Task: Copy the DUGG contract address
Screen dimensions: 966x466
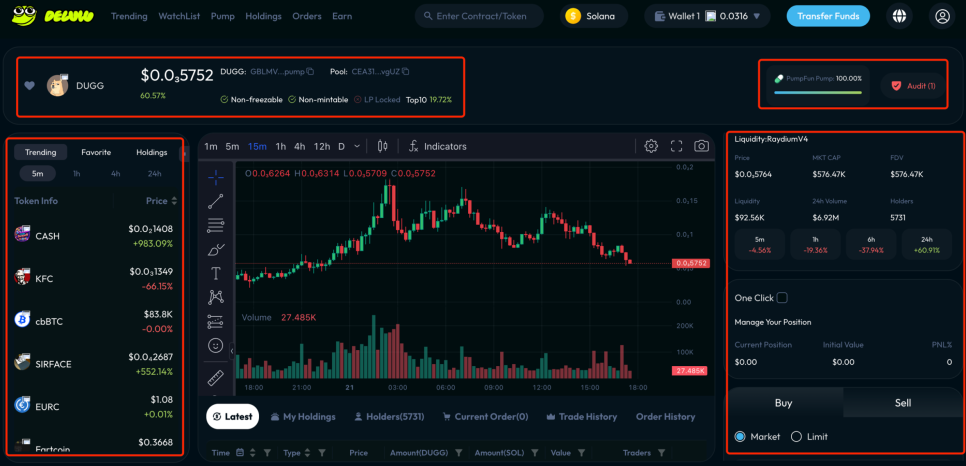Action: [310, 72]
